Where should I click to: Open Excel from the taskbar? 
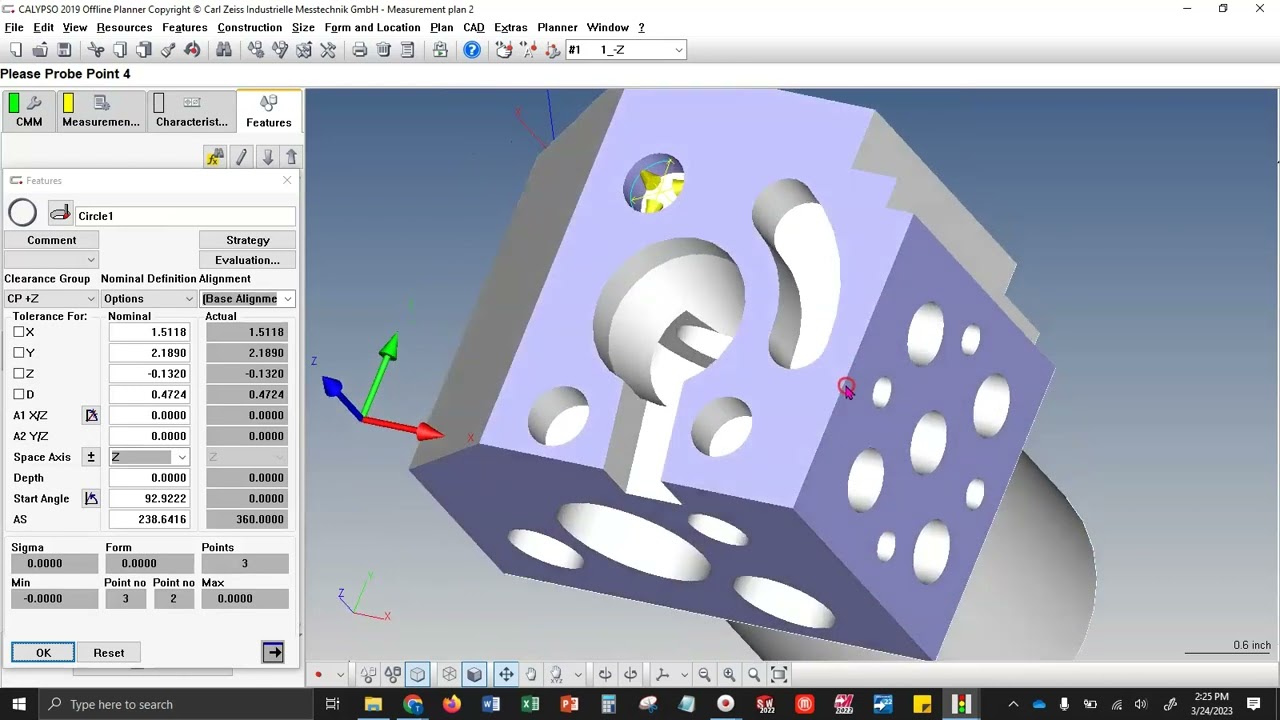click(x=530, y=705)
